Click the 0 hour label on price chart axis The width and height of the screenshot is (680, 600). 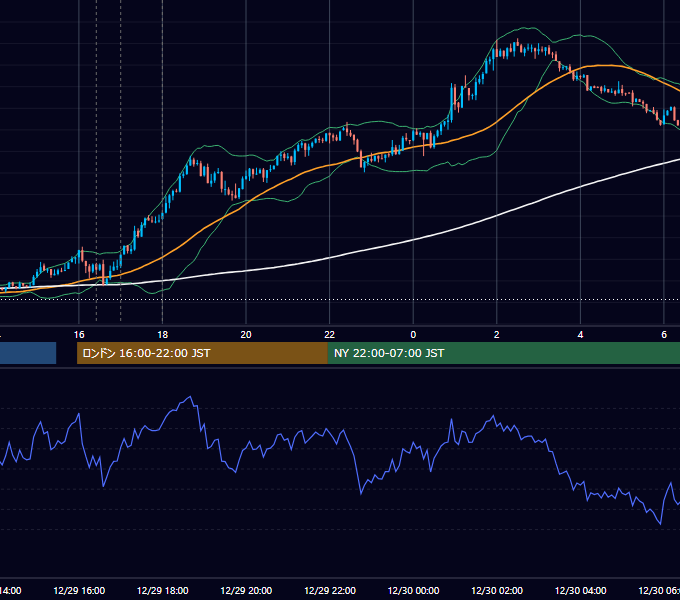coord(413,335)
